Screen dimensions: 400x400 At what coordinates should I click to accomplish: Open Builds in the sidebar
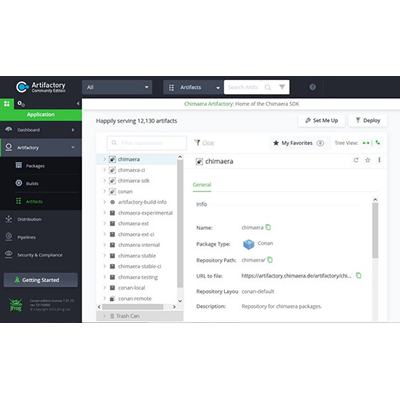[32, 183]
